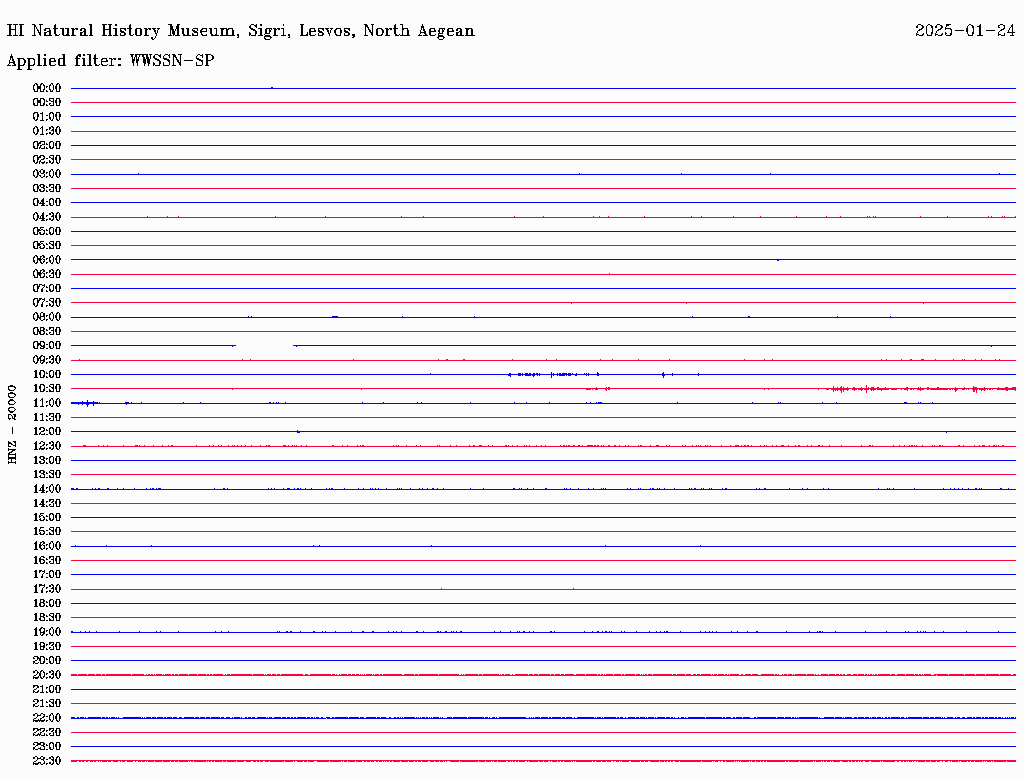Image resolution: width=1024 pixels, height=780 pixels.
Task: Click the 19:30 time label
Action: click(47, 647)
